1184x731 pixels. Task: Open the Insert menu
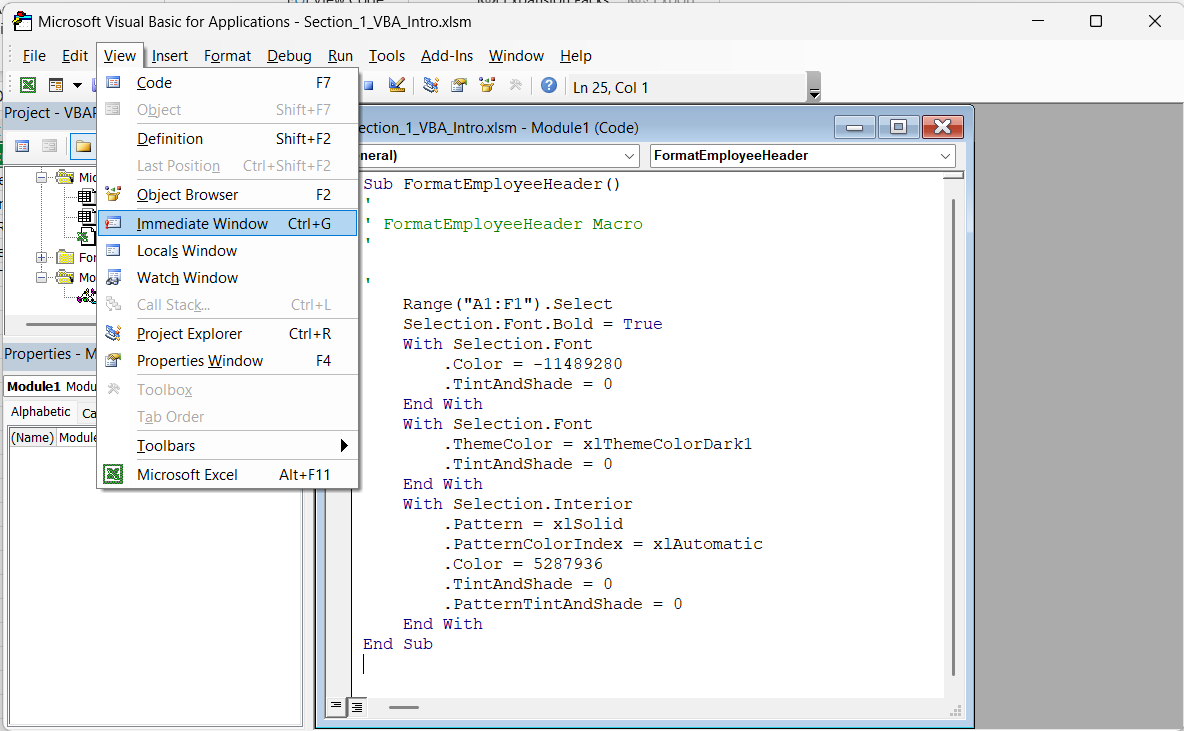170,56
